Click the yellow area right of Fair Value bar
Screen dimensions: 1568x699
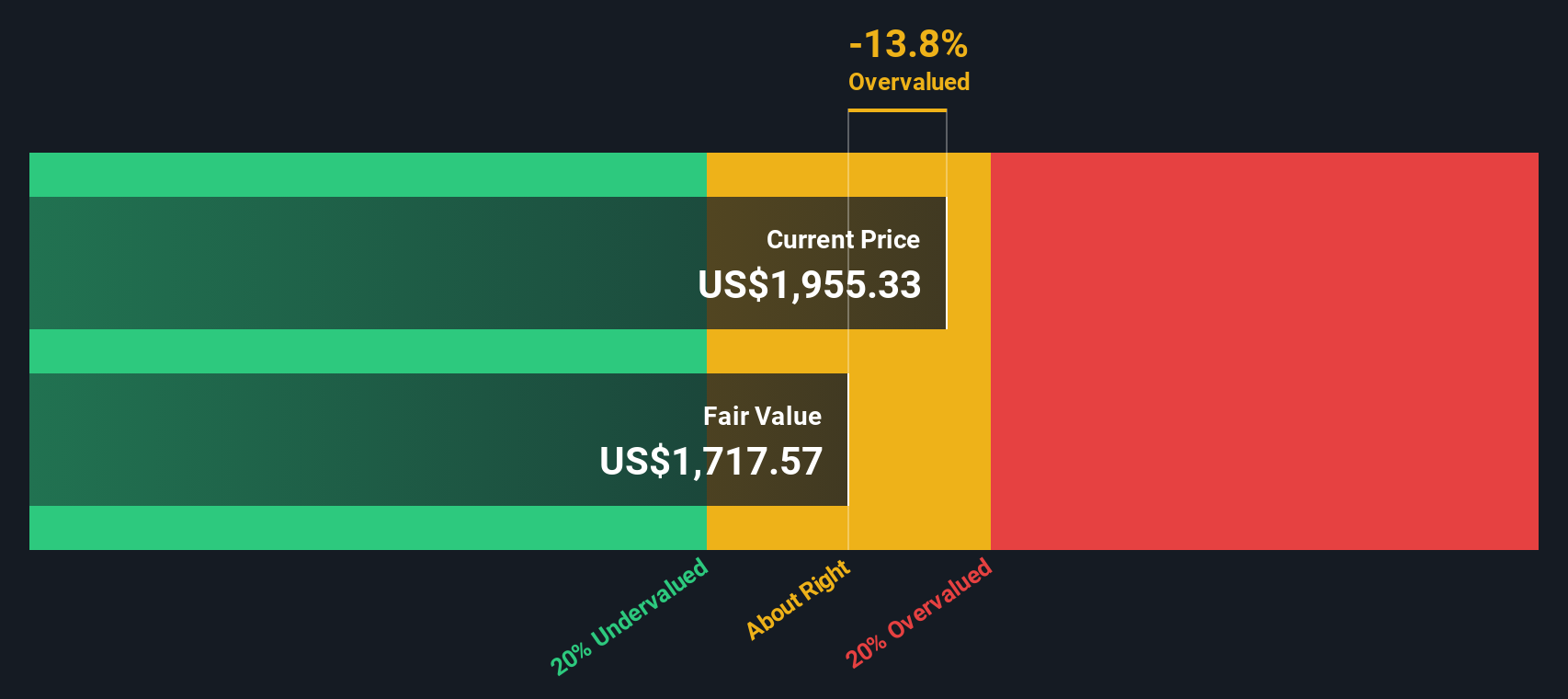coord(919,440)
